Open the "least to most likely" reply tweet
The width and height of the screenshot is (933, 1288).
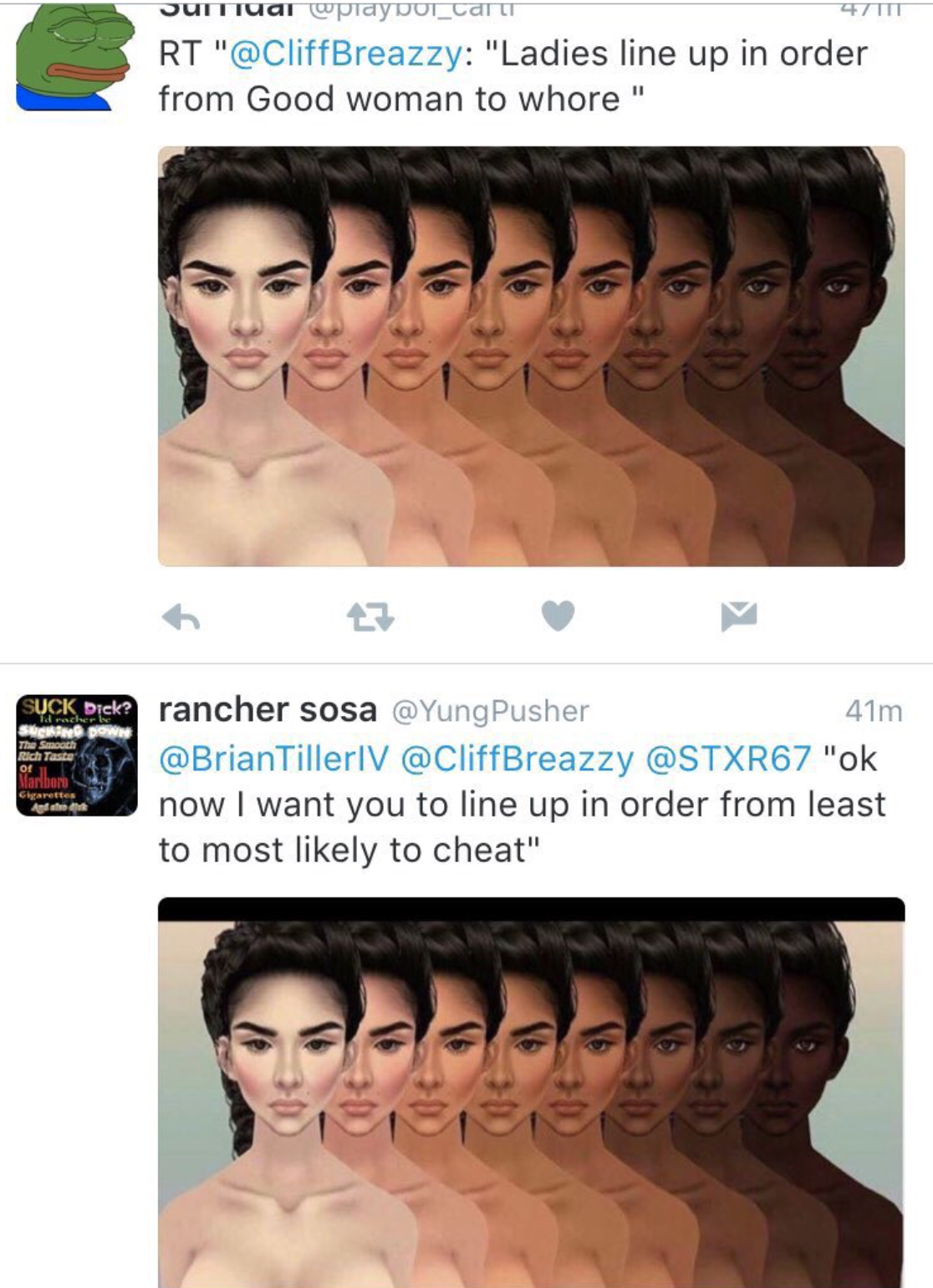coord(522,804)
